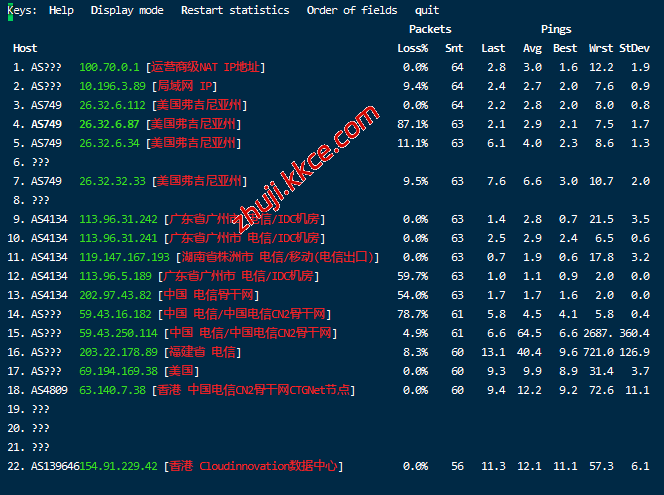Click the Wrst column header
The image size is (664, 495).
tap(601, 48)
